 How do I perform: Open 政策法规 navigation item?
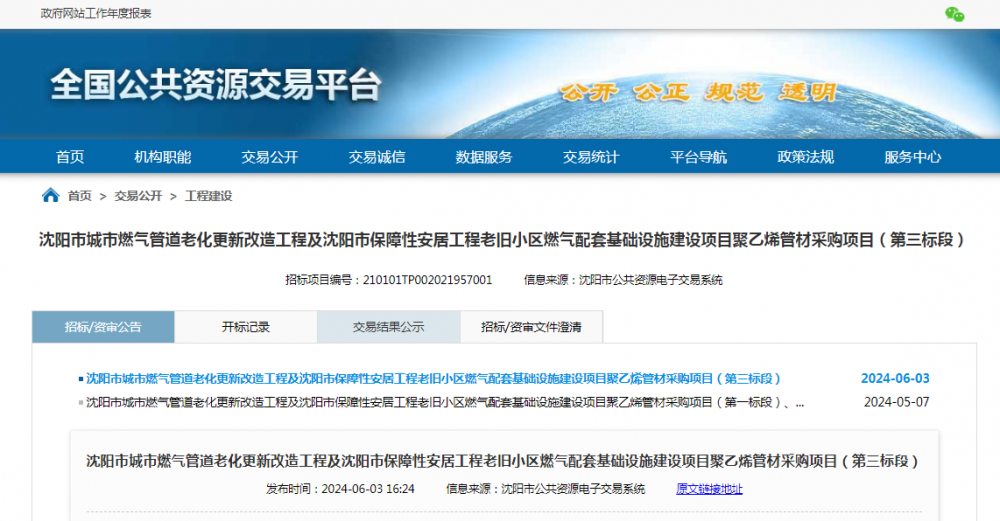coord(805,157)
